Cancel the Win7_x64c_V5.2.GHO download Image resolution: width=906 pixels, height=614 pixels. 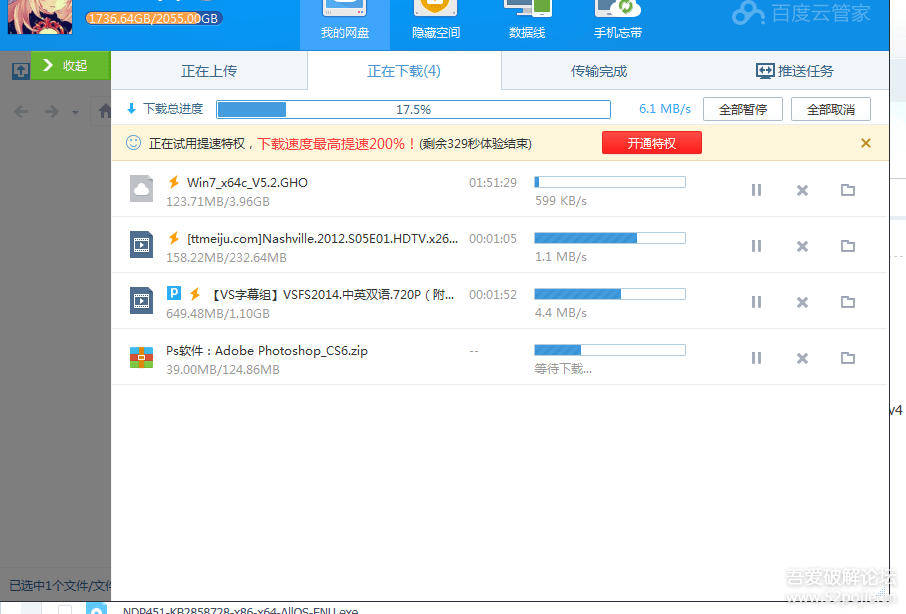802,190
